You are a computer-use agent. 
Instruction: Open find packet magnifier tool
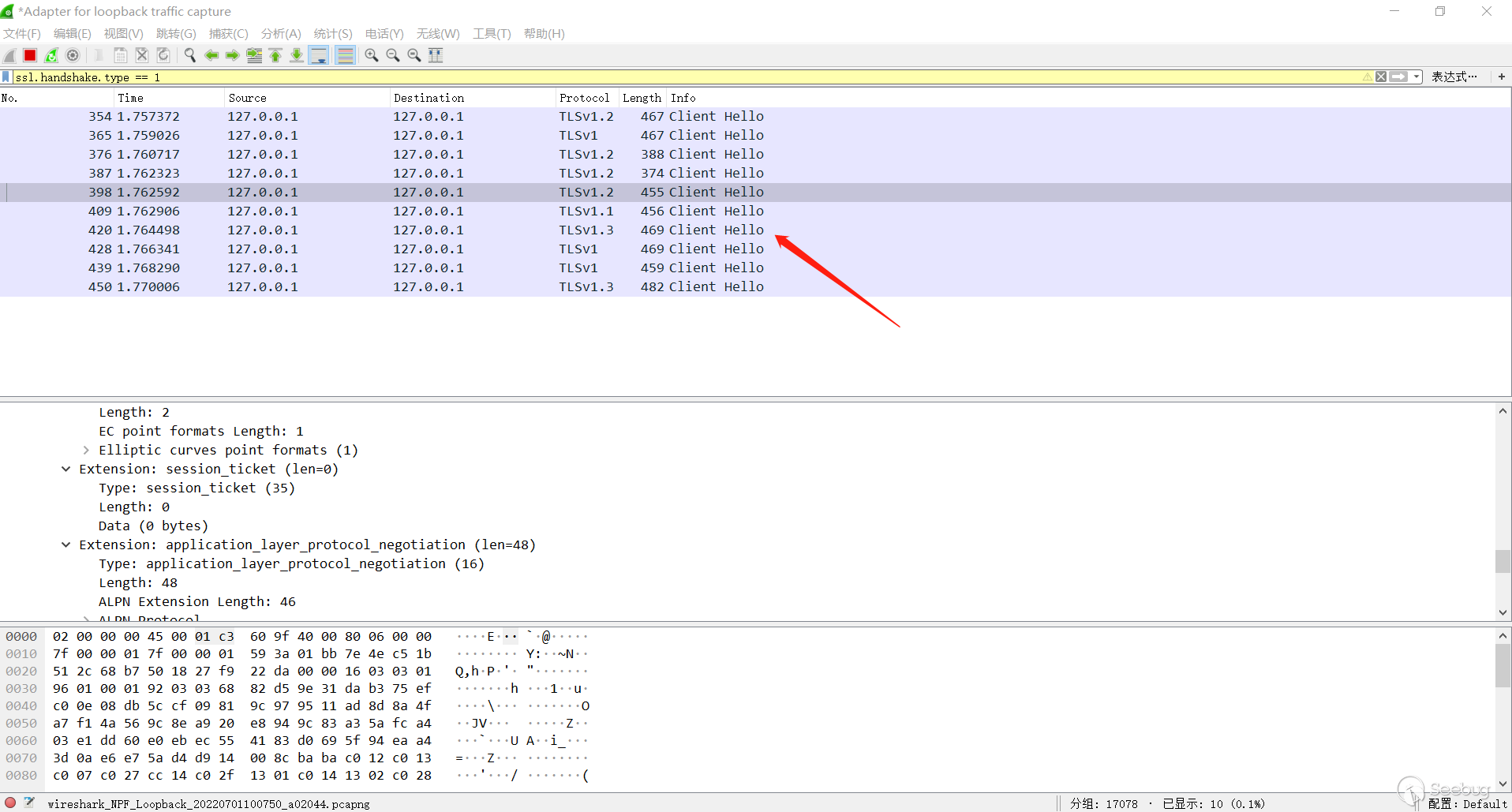(x=190, y=55)
